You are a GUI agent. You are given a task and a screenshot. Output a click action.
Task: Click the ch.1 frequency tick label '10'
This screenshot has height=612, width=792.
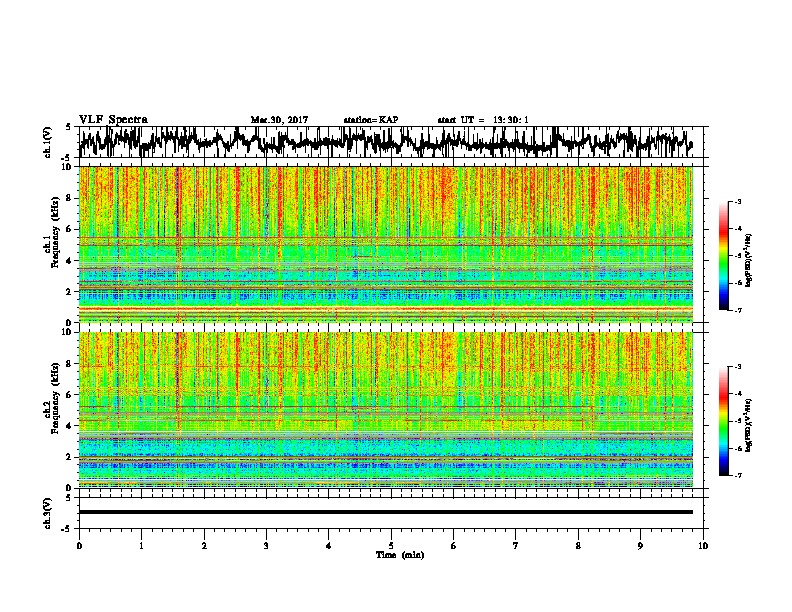pos(68,167)
